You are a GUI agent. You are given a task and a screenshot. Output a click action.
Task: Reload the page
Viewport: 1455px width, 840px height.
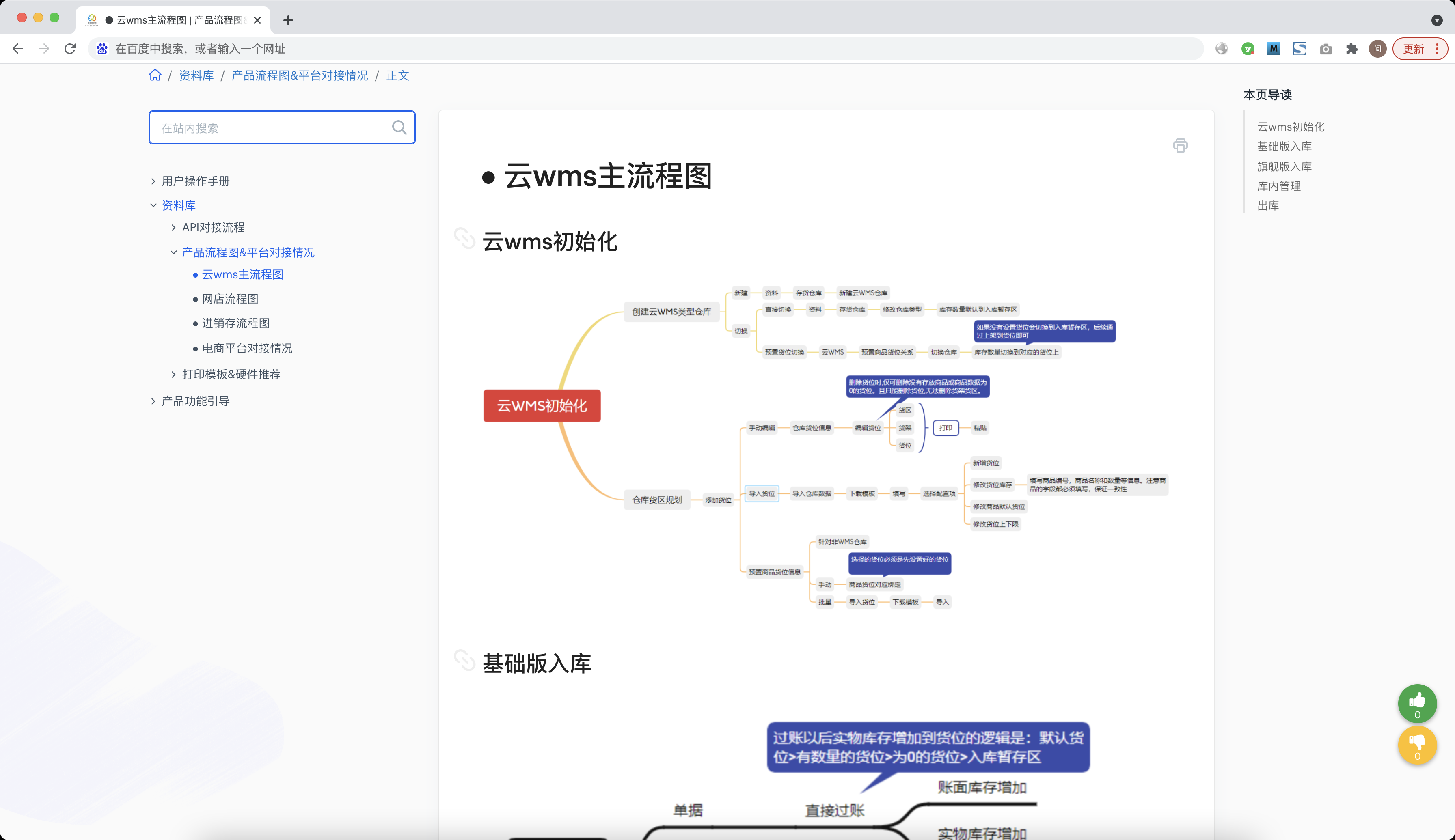click(70, 49)
